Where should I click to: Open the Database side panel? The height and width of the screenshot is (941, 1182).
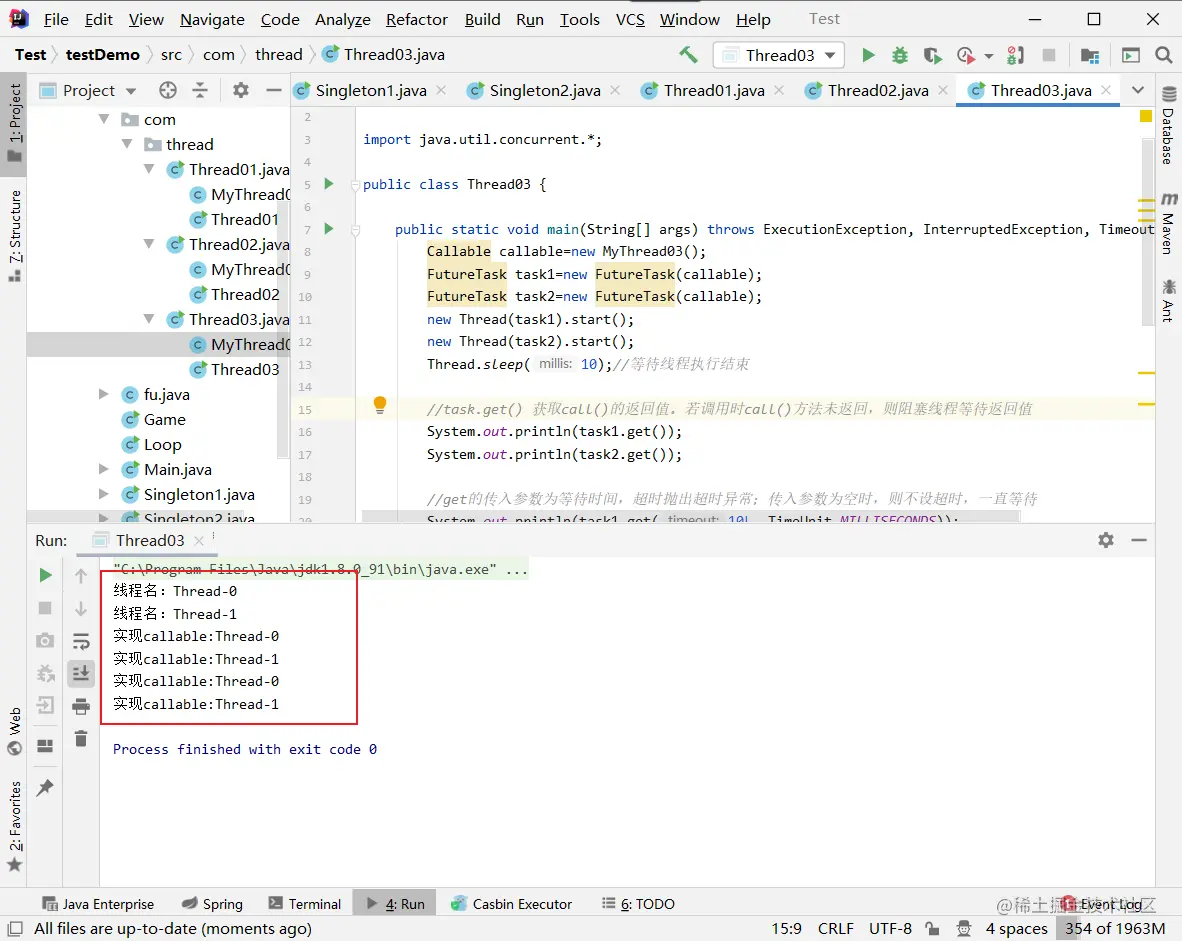pos(1168,125)
